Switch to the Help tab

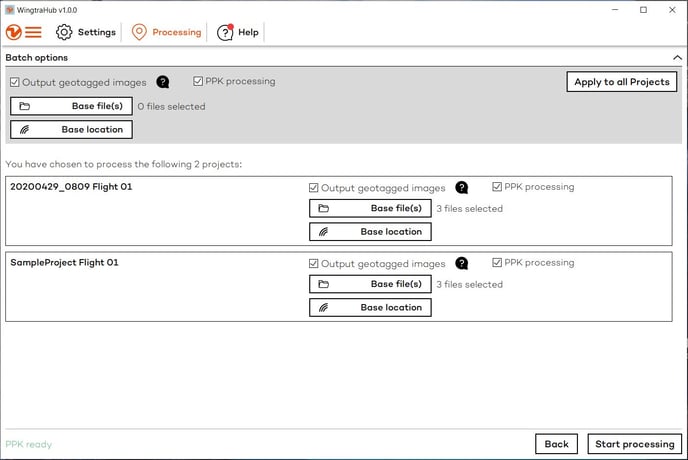tap(248, 32)
